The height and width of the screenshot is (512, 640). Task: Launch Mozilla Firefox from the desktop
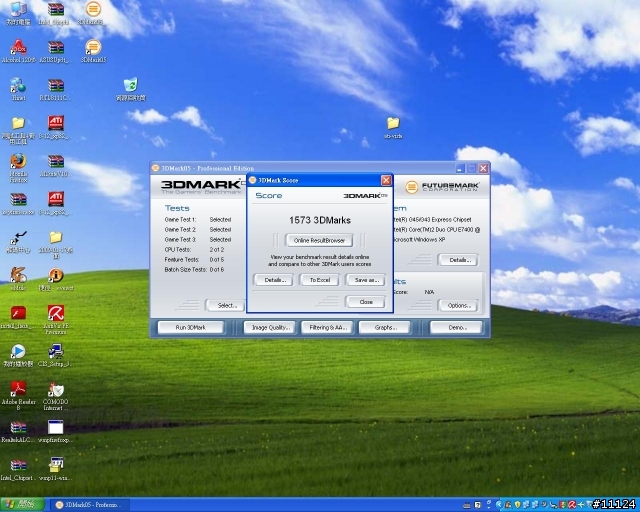tap(18, 167)
